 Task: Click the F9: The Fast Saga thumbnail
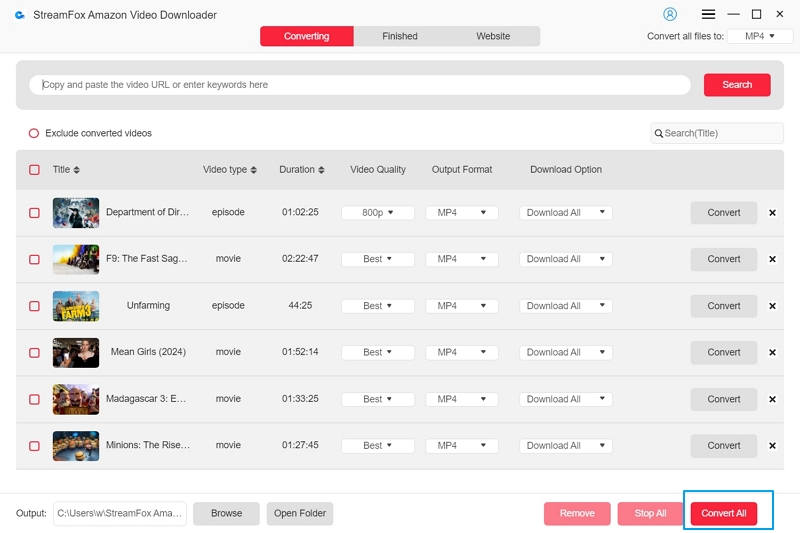(76, 260)
